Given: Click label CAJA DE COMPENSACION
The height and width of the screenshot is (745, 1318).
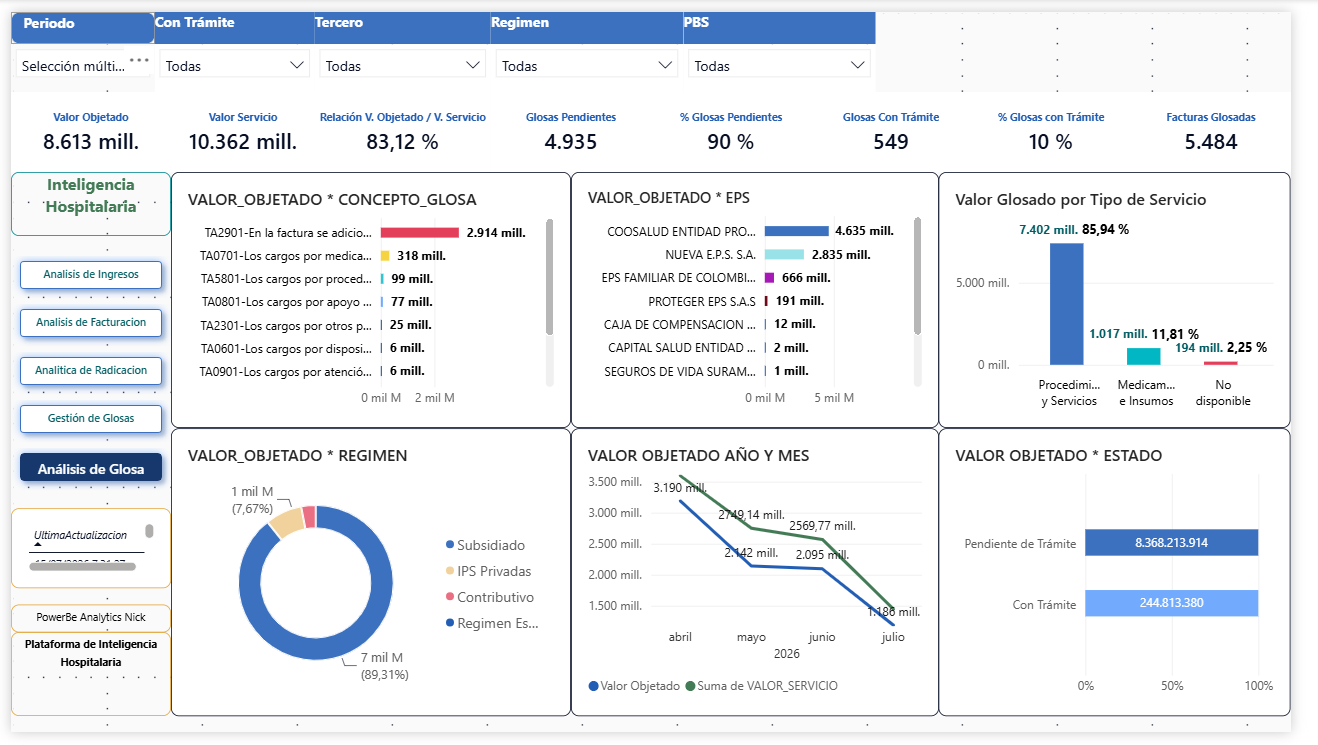Looking at the screenshot, I should (x=680, y=324).
